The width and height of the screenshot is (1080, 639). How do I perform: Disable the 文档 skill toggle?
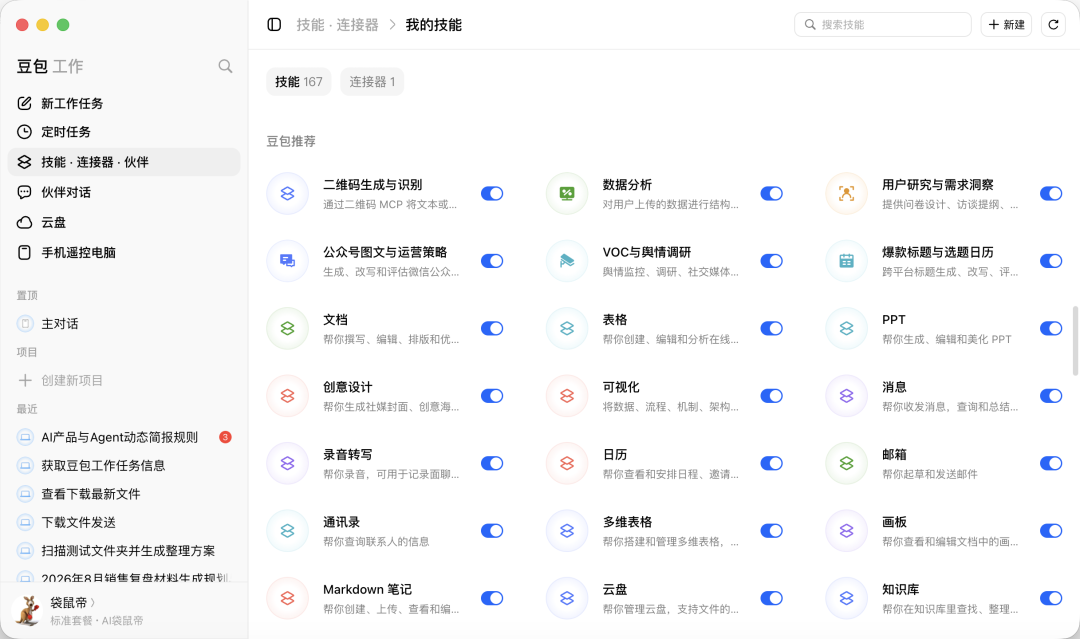click(x=492, y=328)
